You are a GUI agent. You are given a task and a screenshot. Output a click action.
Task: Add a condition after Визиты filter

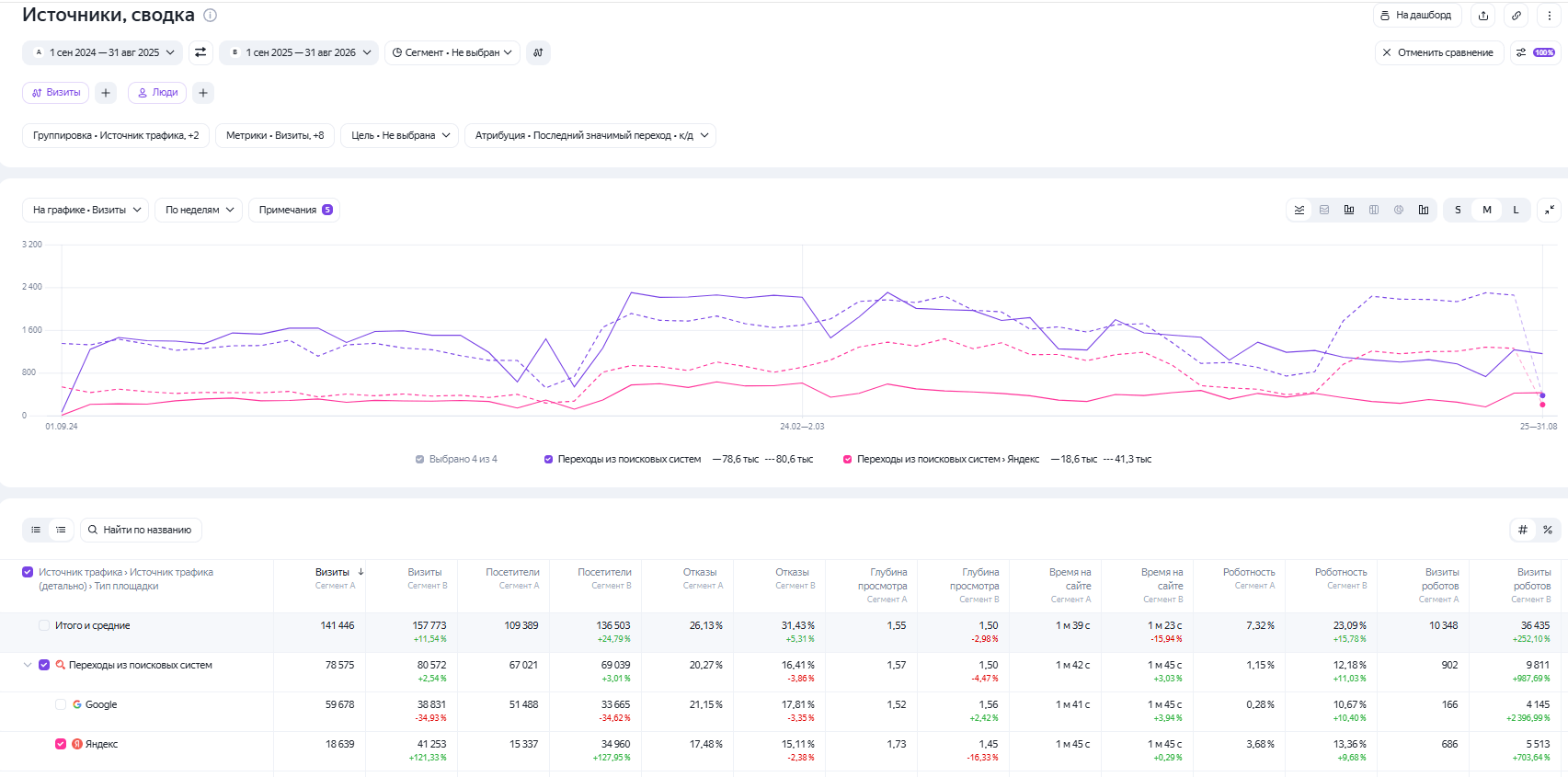tap(106, 93)
